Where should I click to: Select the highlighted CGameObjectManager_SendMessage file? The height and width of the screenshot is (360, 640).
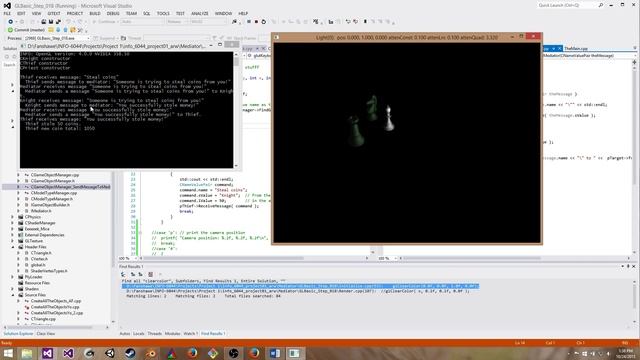[x=70, y=187]
